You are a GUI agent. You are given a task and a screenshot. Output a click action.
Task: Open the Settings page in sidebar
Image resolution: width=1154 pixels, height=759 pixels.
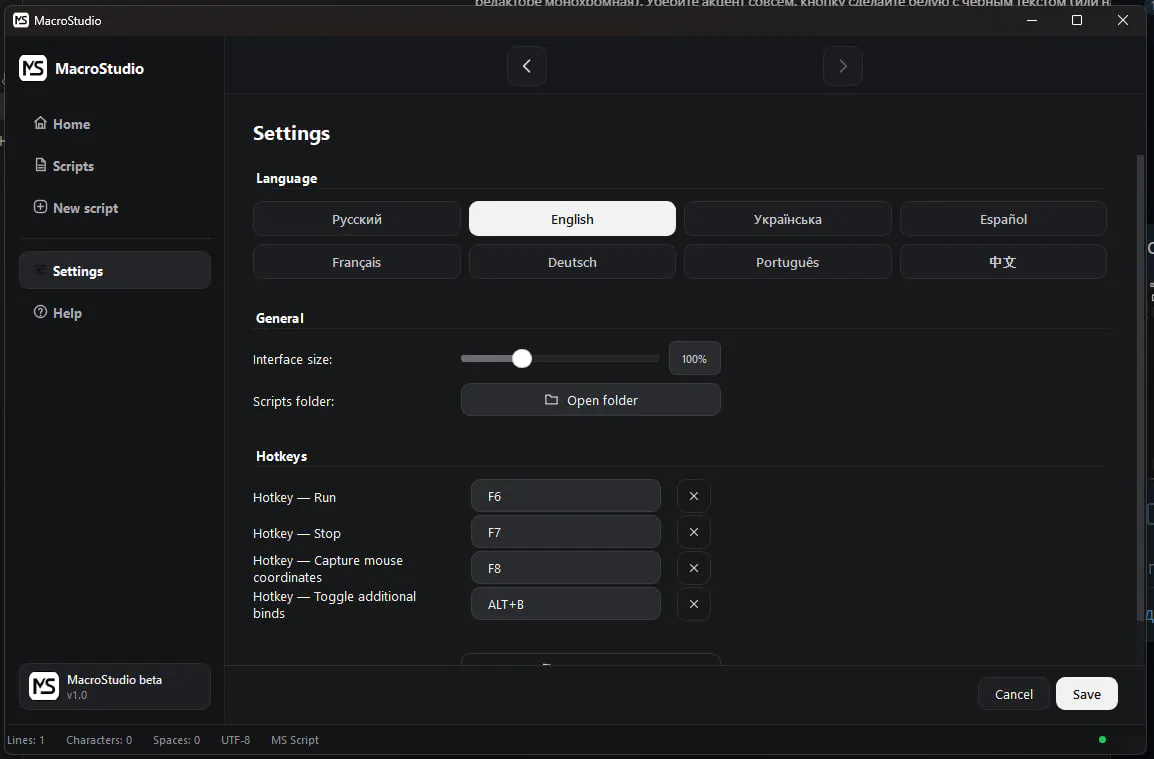115,270
